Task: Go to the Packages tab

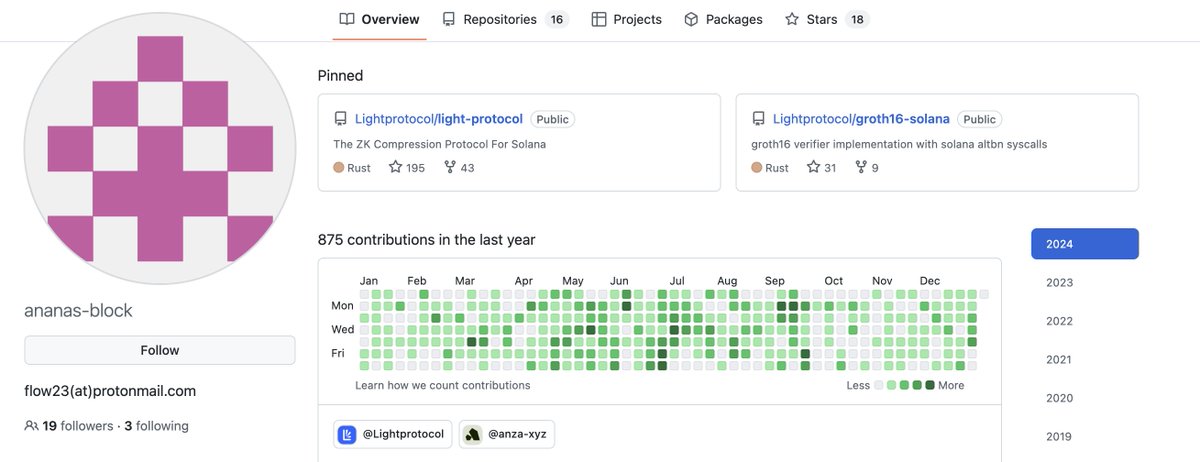Action: pyautogui.click(x=723, y=19)
